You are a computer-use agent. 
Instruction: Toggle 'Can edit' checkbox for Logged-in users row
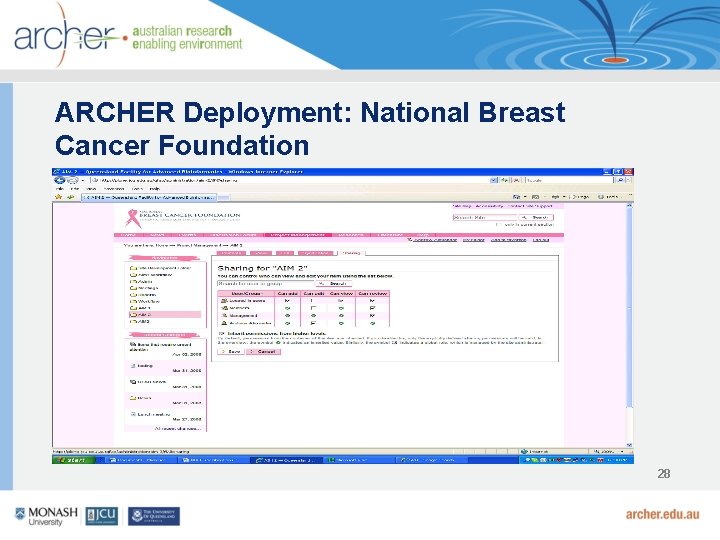click(313, 301)
